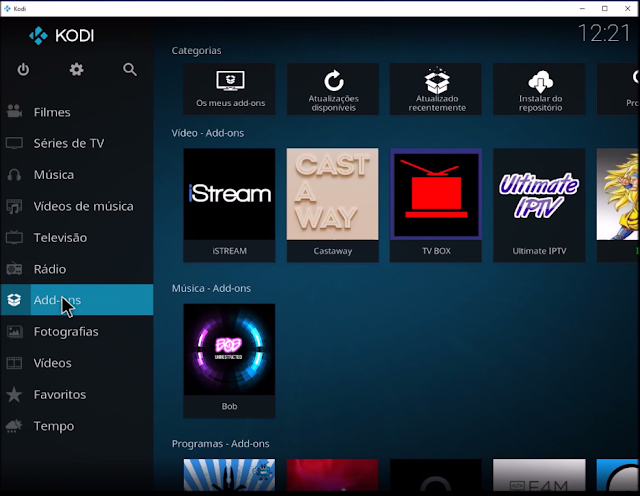Click the 12:21 clock display
Screen dimensions: 640x496
coord(604,33)
